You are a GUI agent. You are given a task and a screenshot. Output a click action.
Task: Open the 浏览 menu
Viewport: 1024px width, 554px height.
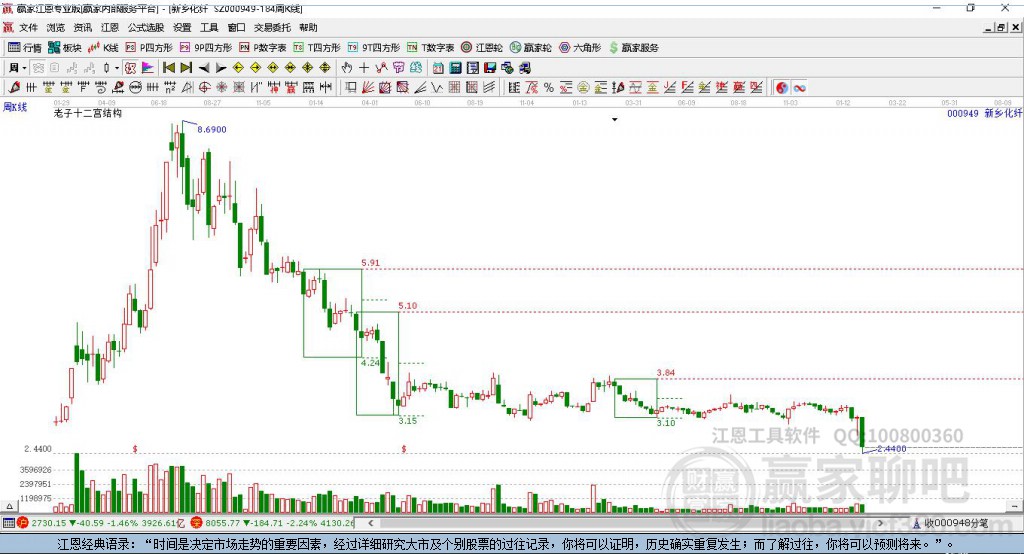(56, 27)
